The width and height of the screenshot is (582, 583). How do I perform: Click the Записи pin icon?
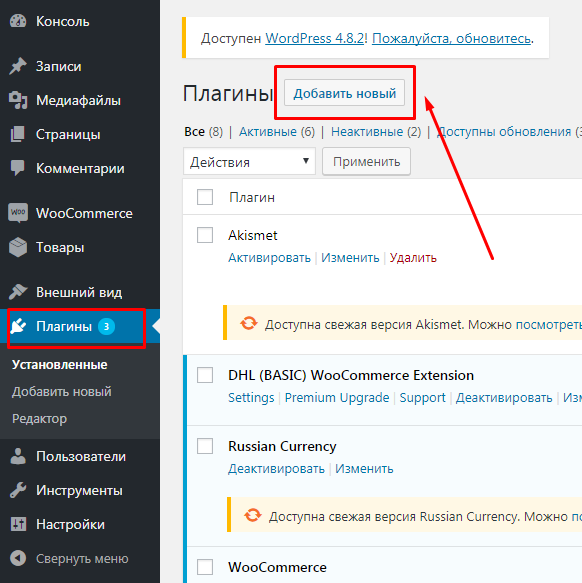(x=18, y=66)
